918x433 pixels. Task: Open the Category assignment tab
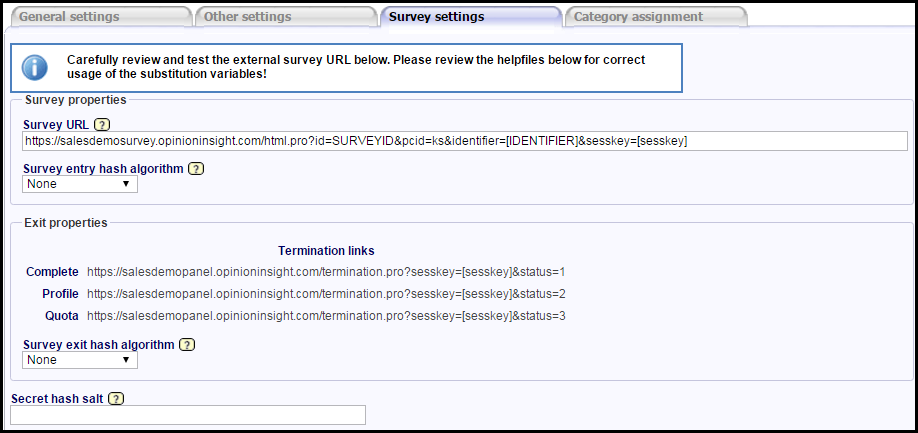tap(655, 16)
